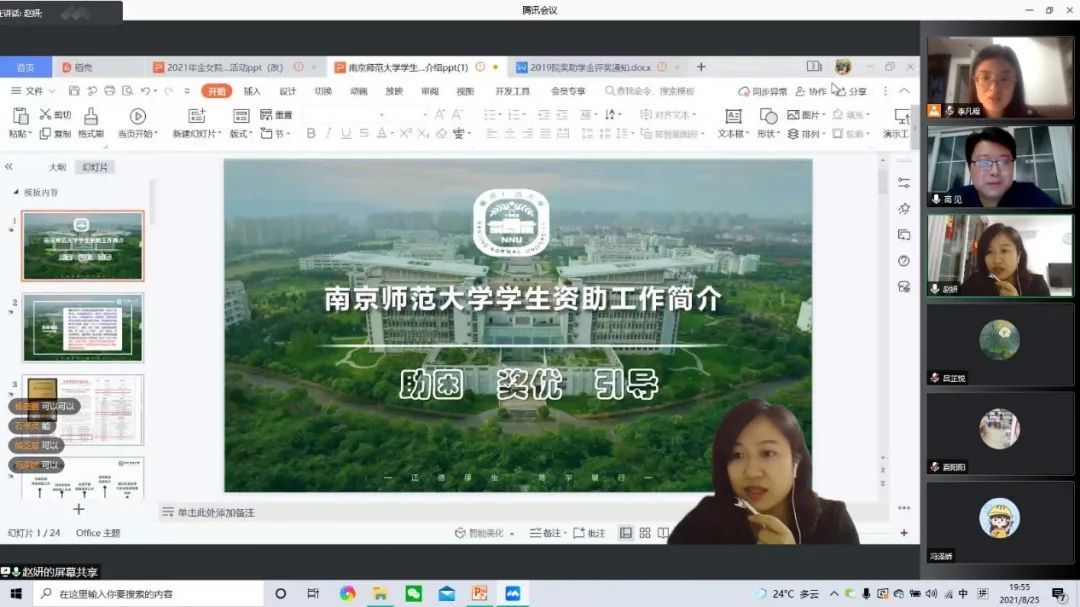1080x607 pixels.
Task: Toggle underline text formatting
Action: [346, 134]
